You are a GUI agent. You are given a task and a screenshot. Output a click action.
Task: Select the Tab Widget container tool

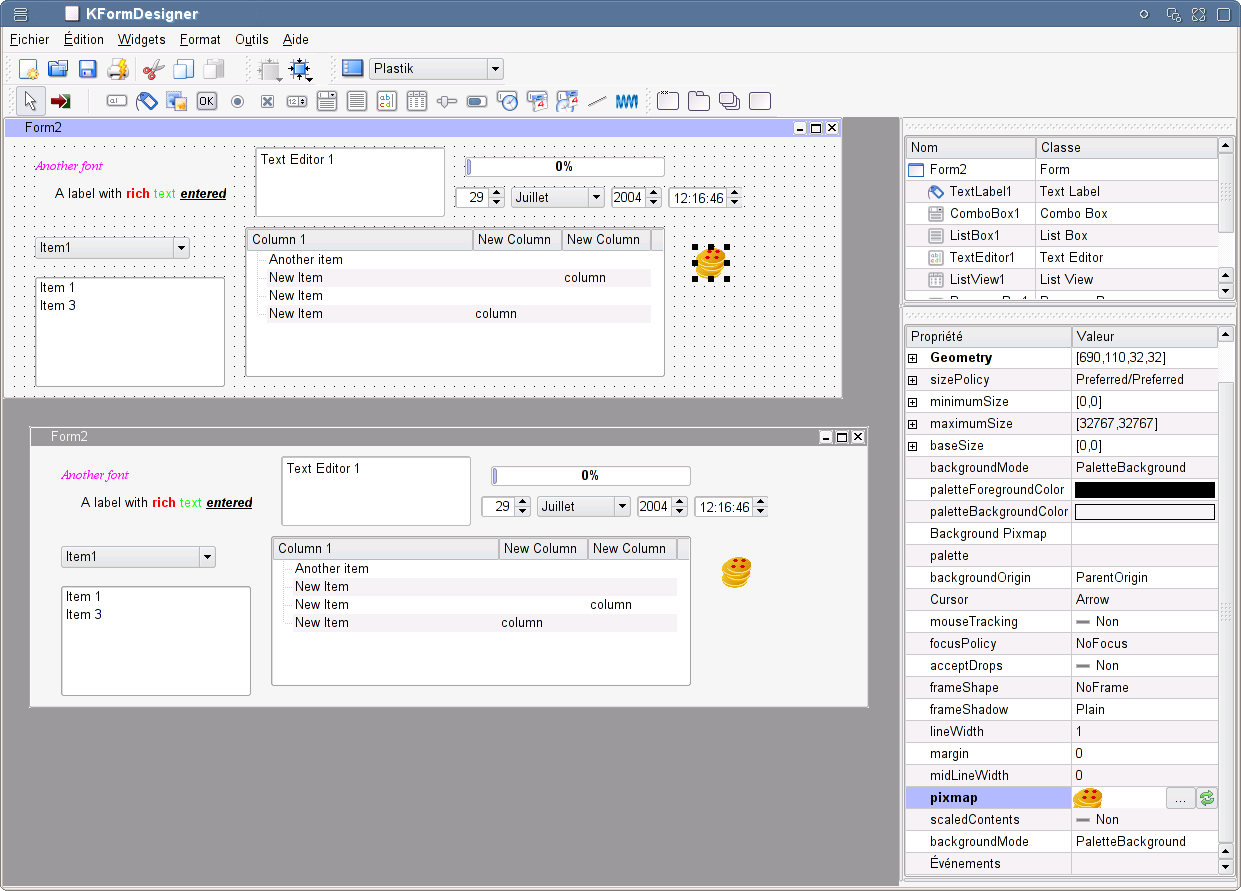pos(699,101)
